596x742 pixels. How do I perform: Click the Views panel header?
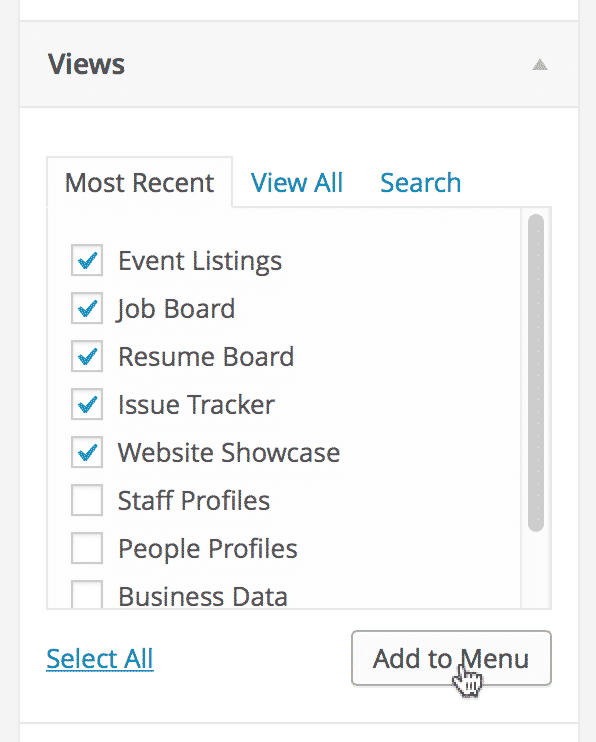click(299, 64)
